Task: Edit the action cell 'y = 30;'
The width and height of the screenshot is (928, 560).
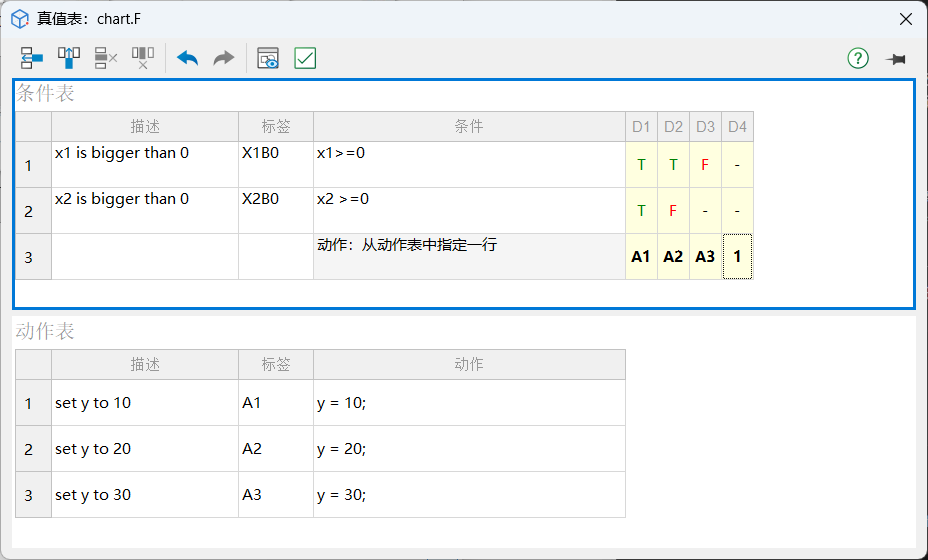Action: tap(468, 495)
